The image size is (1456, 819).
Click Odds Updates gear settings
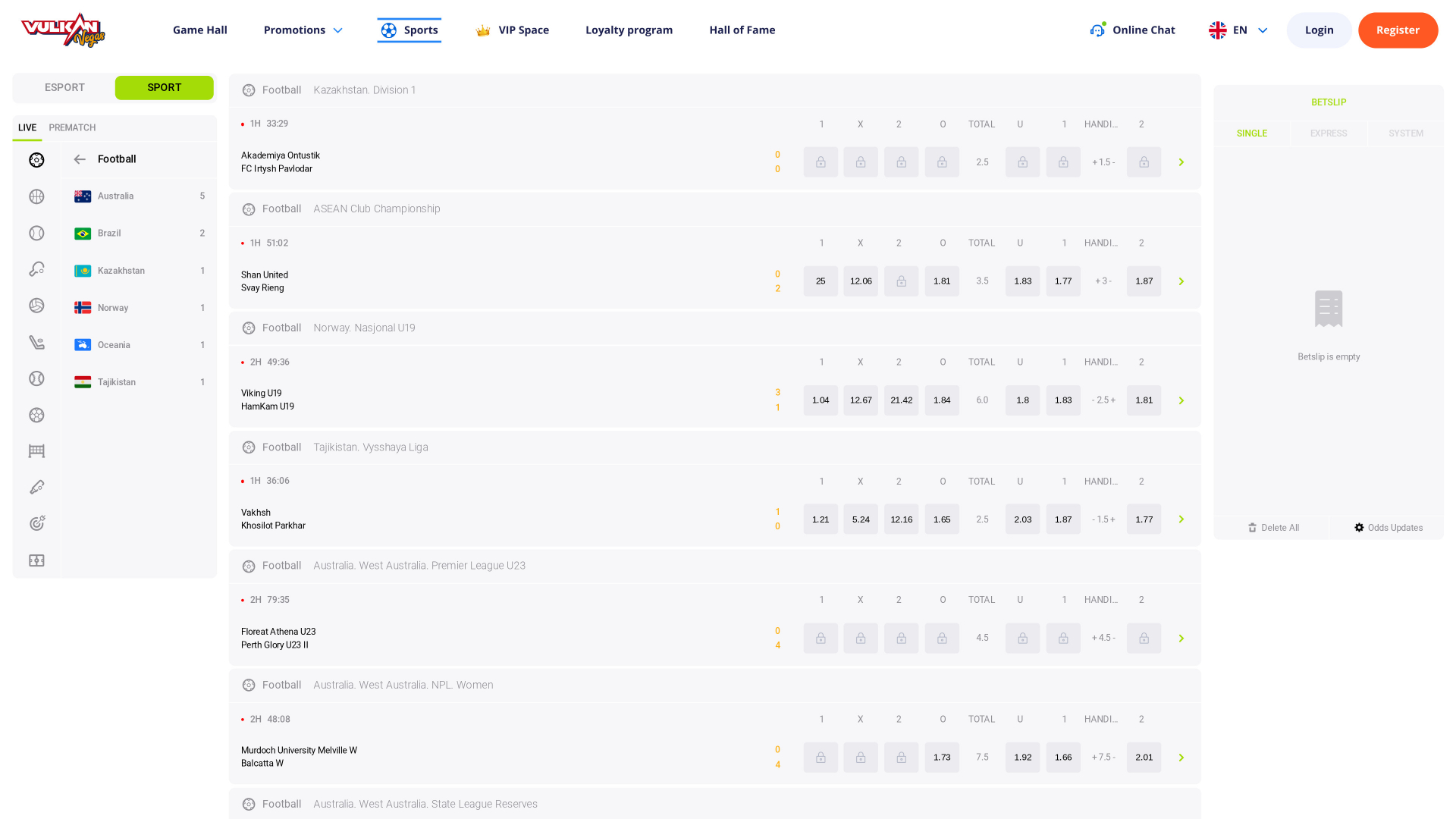1388,528
